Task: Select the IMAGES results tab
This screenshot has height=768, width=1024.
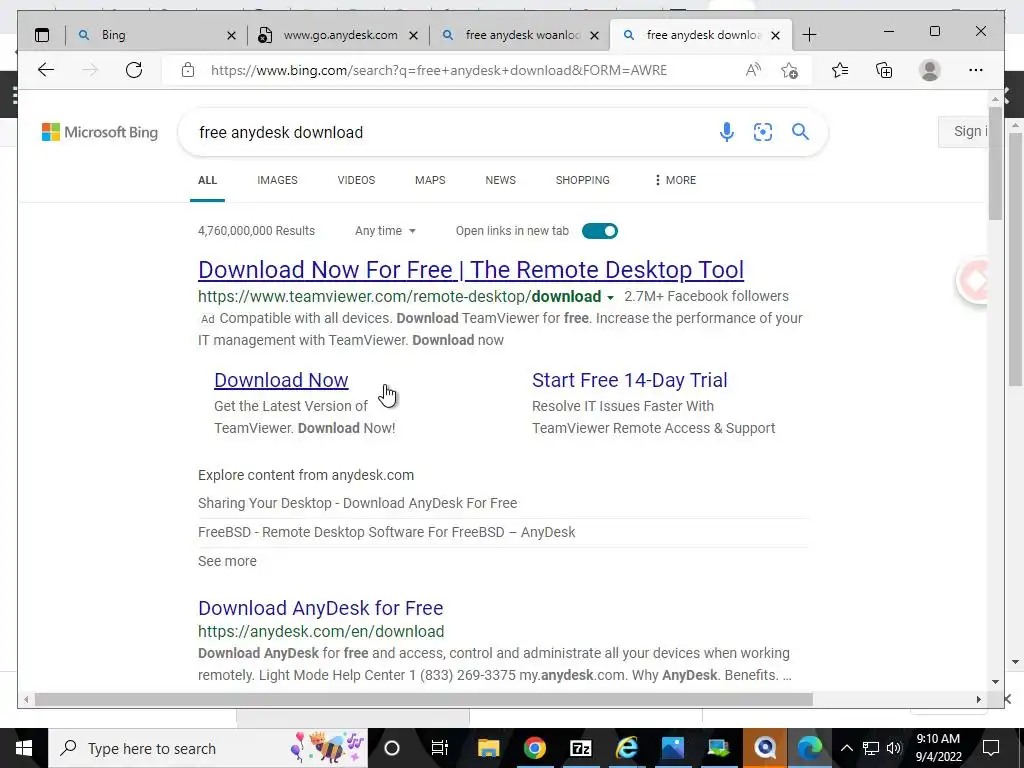Action: [x=277, y=180]
